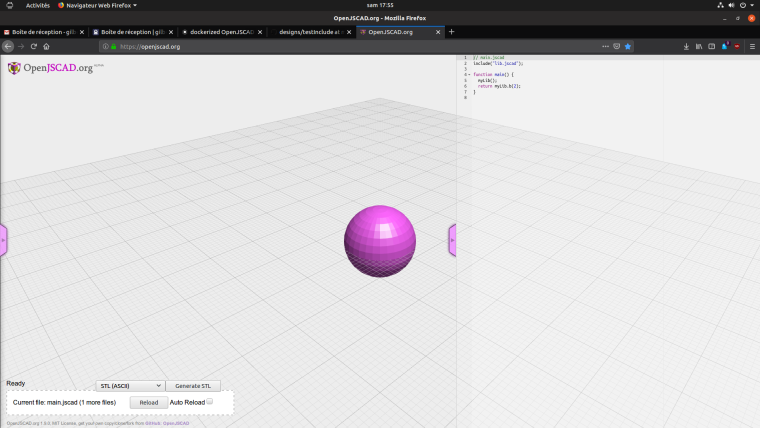The width and height of the screenshot is (760, 428).
Task: Toggle the blue bookmark star
Action: click(x=628, y=47)
